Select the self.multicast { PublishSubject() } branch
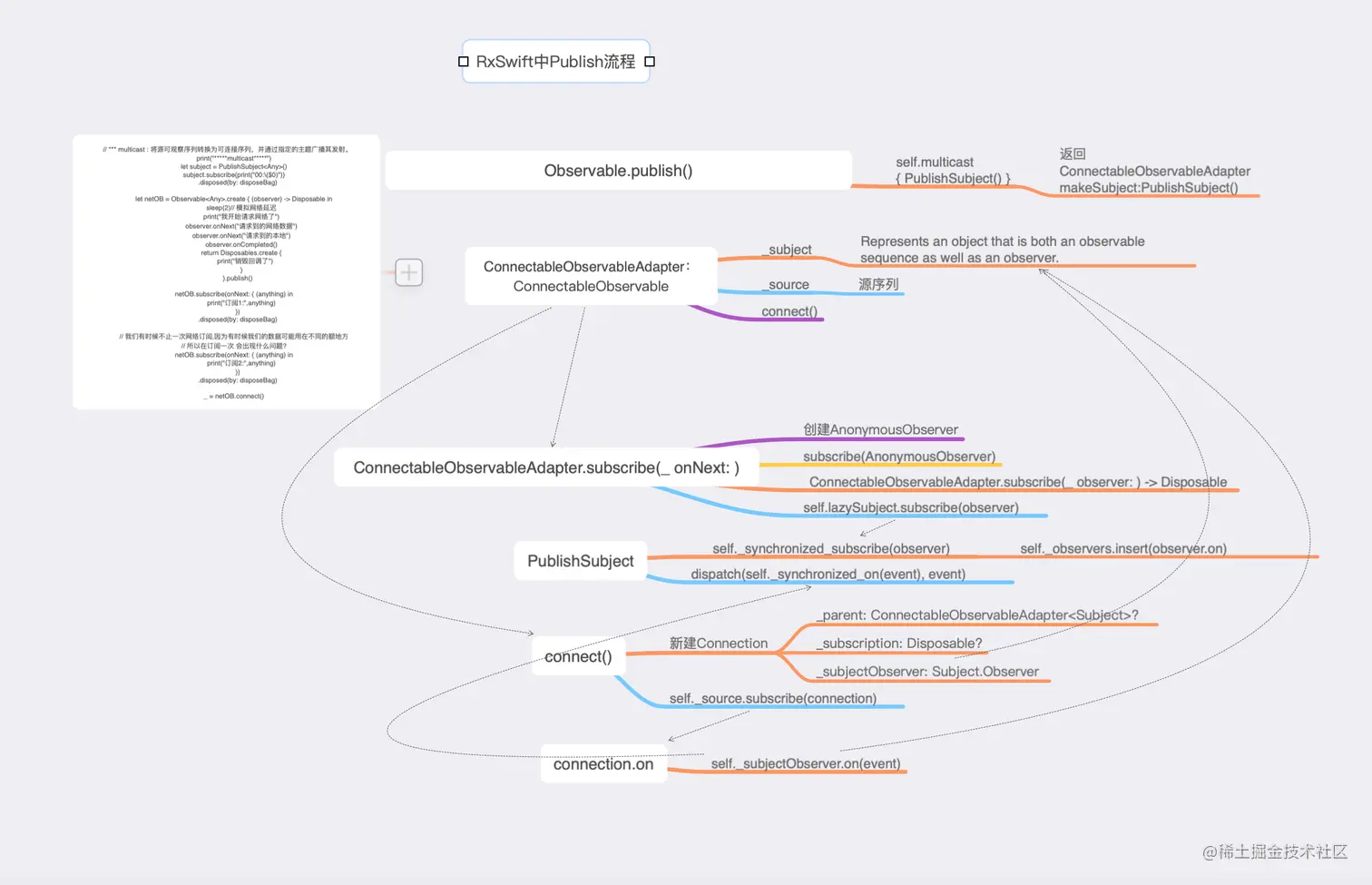Screen dimensions: 1372x885 click(x=953, y=171)
